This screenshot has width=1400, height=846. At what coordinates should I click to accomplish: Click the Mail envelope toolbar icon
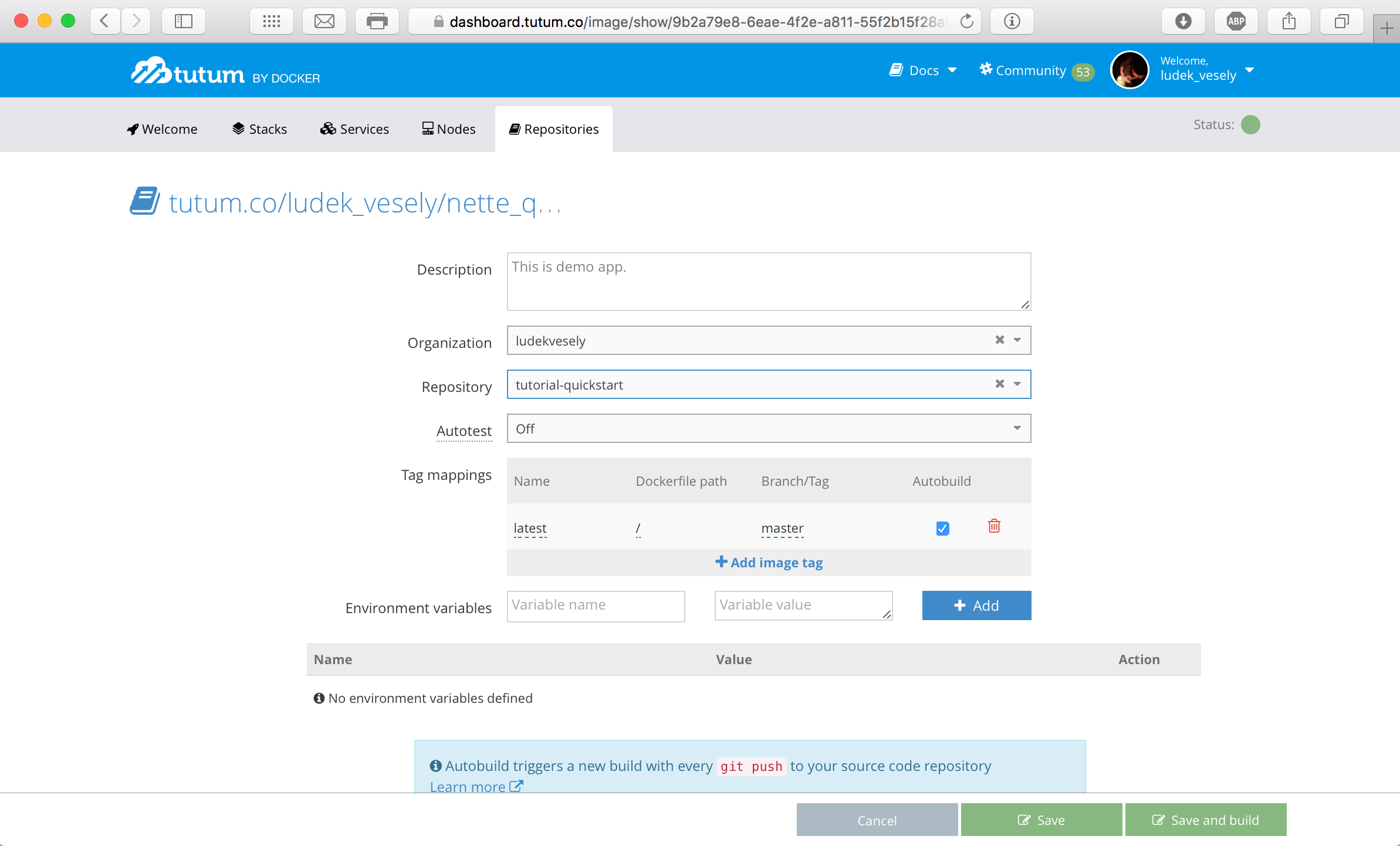click(x=324, y=22)
